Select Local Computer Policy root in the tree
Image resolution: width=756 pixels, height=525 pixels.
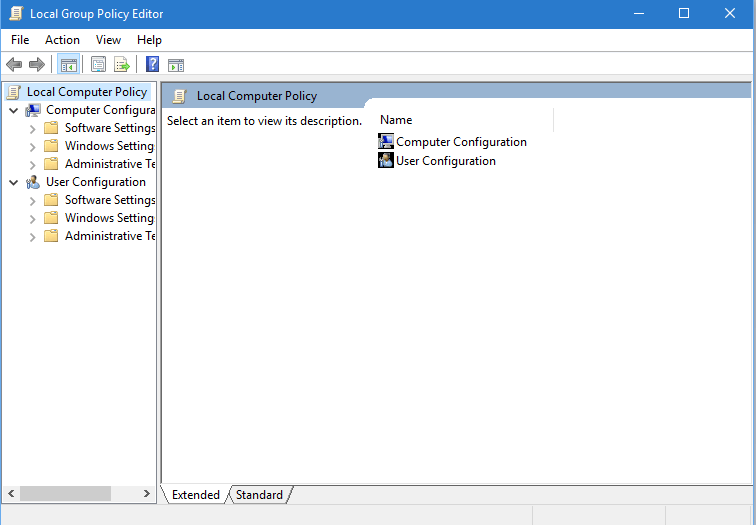pyautogui.click(x=87, y=92)
